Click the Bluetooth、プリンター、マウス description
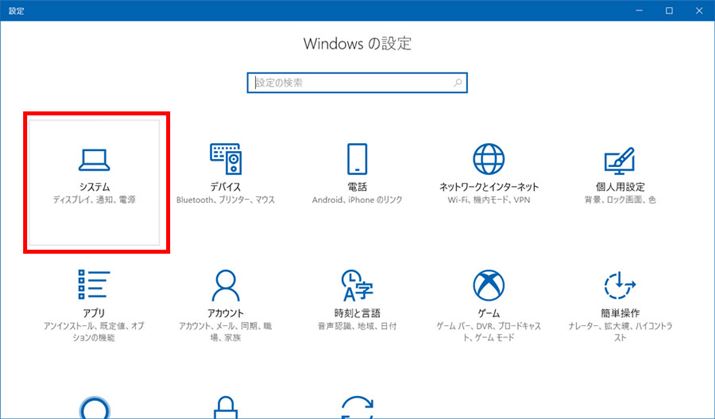This screenshot has height=419, width=715. [x=226, y=200]
